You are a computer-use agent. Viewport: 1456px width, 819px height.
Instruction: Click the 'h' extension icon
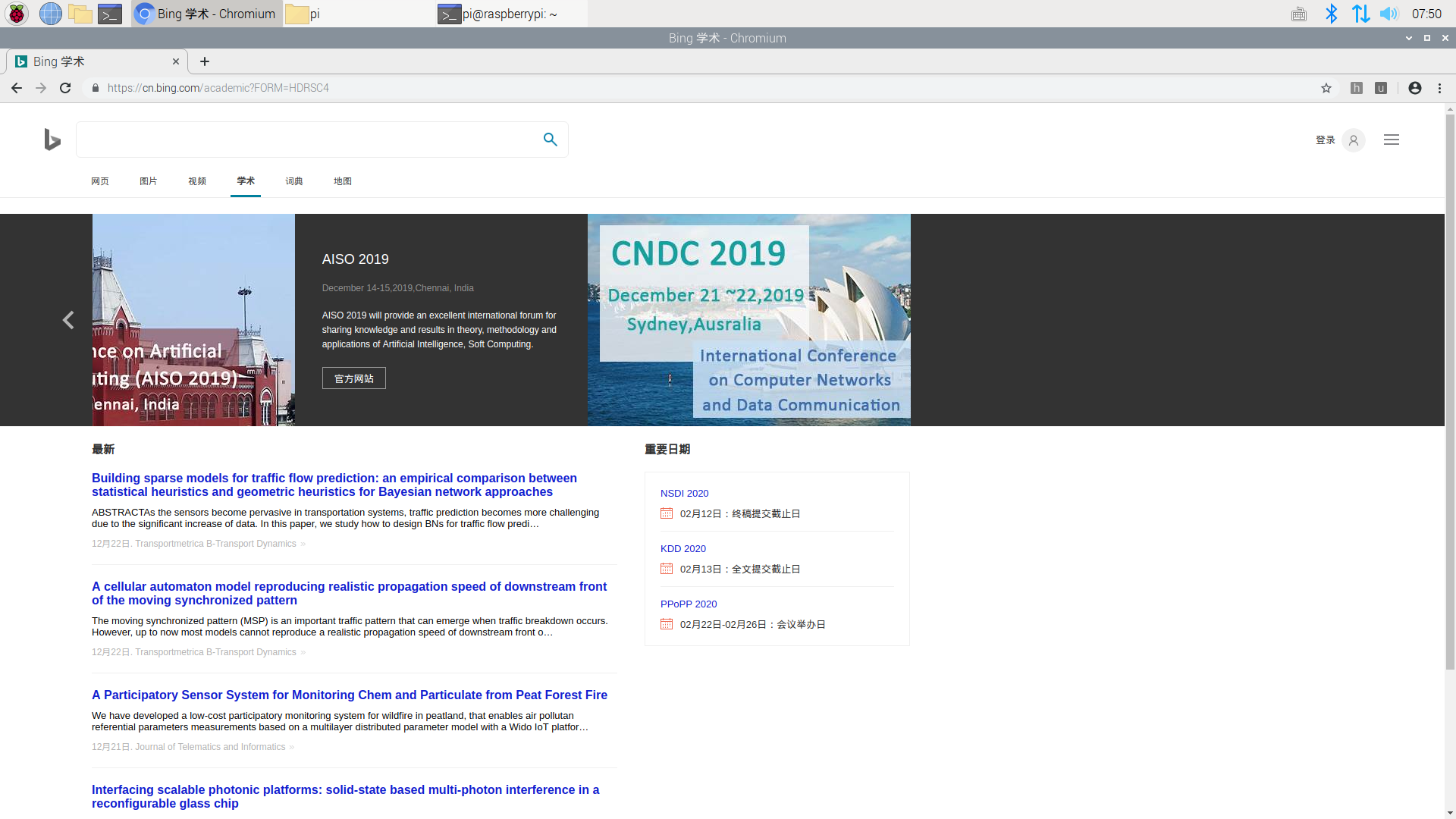tap(1357, 88)
